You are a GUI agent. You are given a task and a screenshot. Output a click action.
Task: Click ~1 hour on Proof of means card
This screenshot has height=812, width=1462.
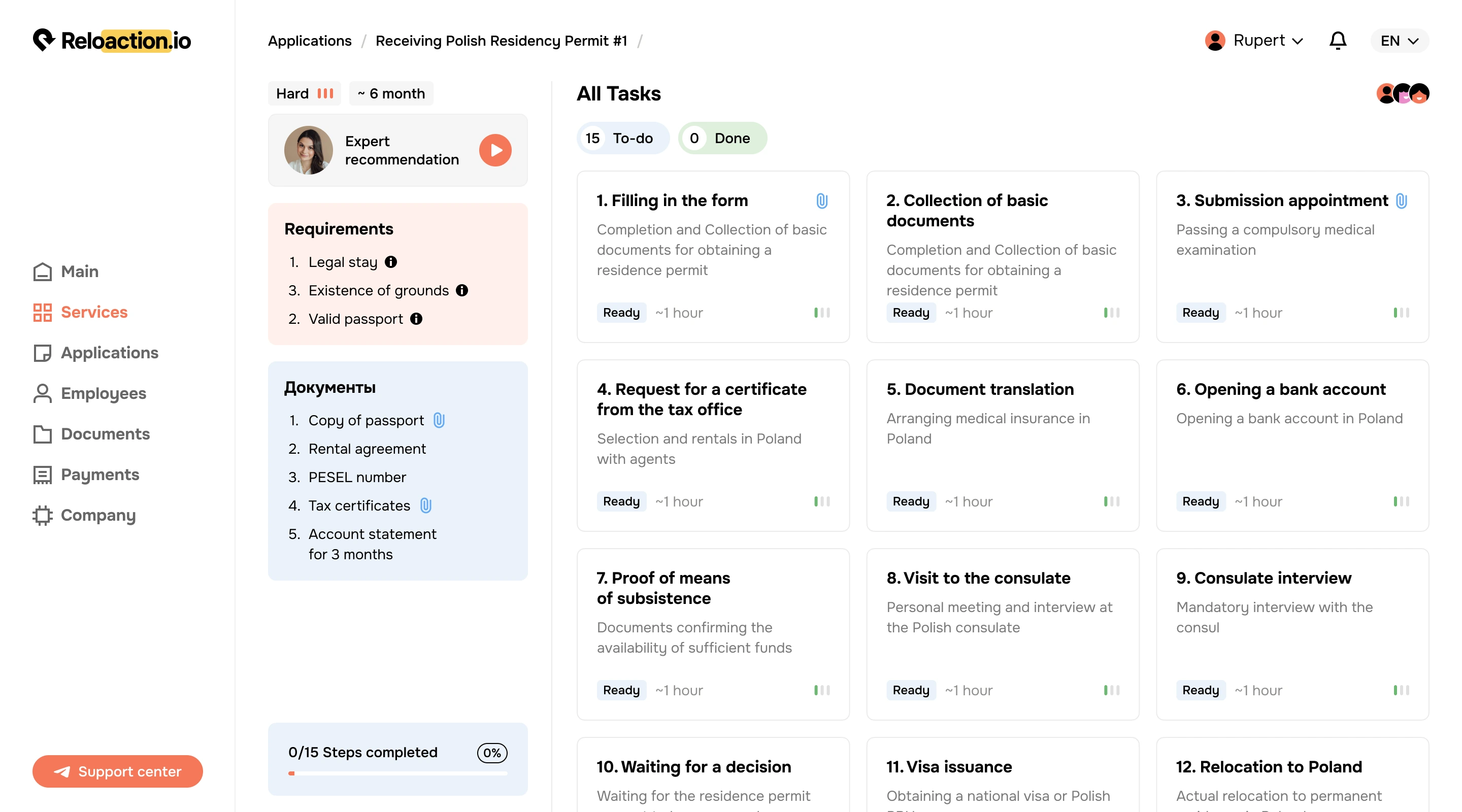679,690
